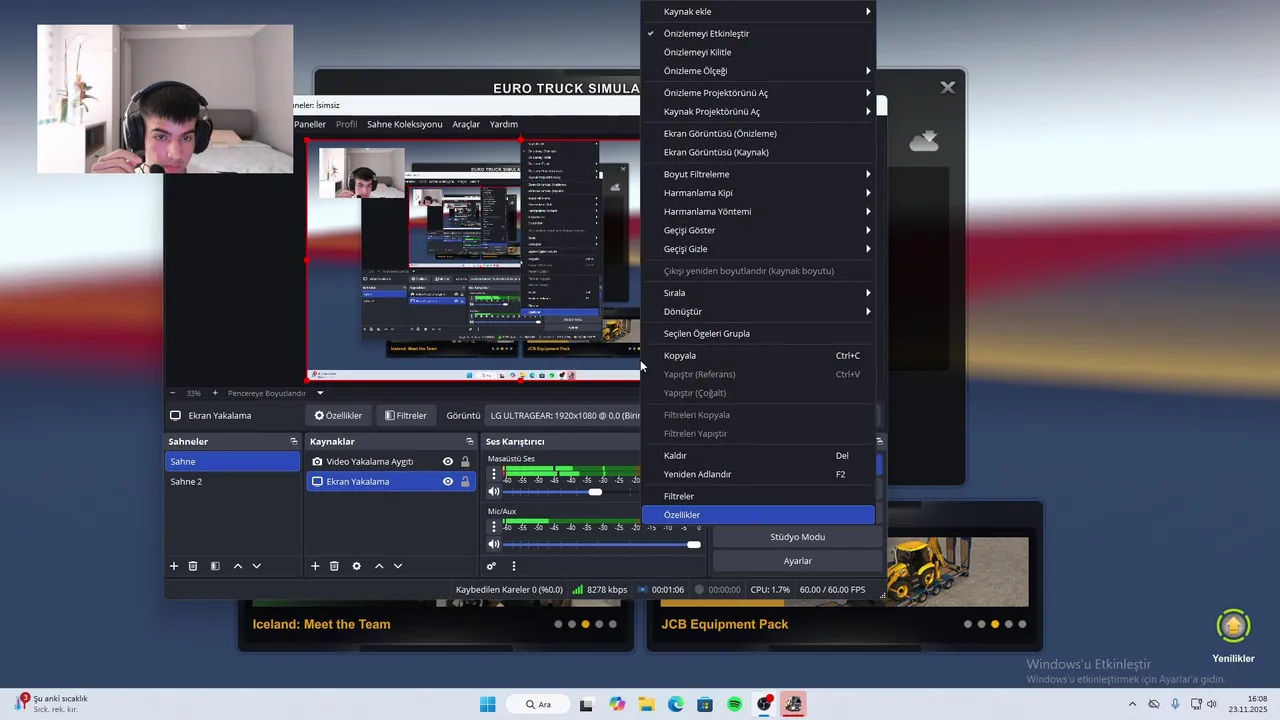Move source down arrow in Kaynaklar panel
The height and width of the screenshot is (720, 1280).
pos(398,566)
